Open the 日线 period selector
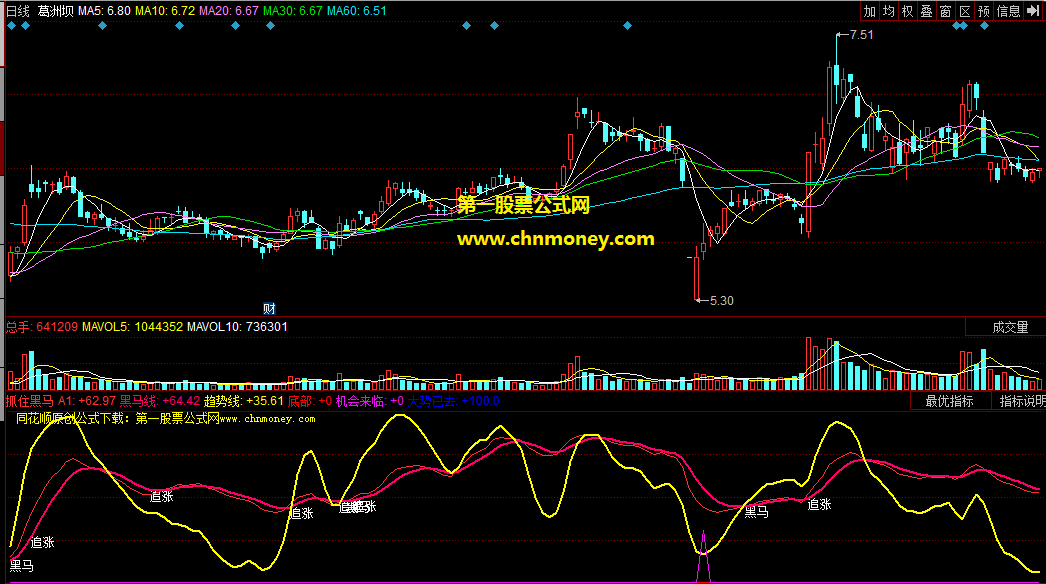 [x=18, y=11]
